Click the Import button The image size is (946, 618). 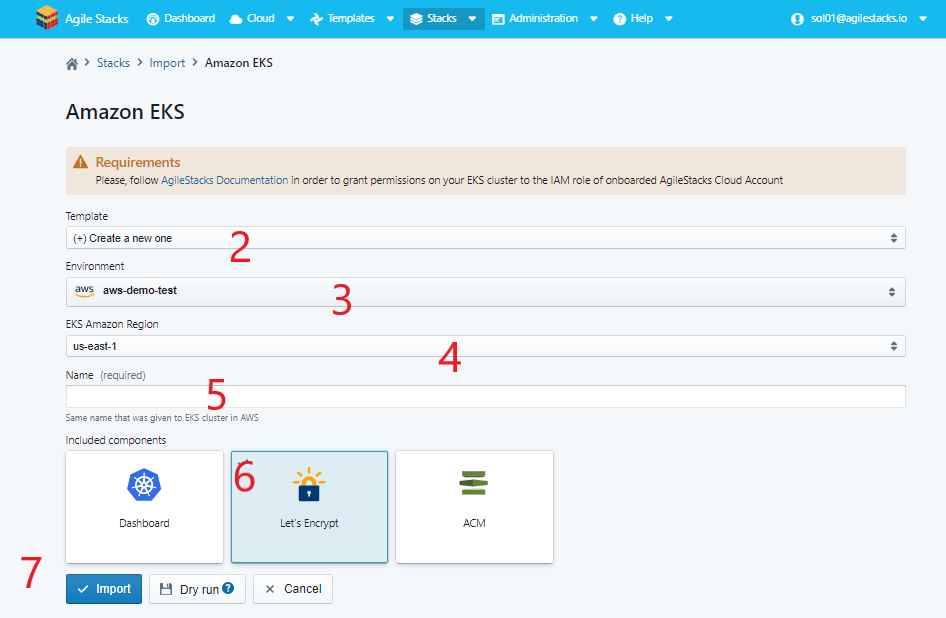click(104, 588)
